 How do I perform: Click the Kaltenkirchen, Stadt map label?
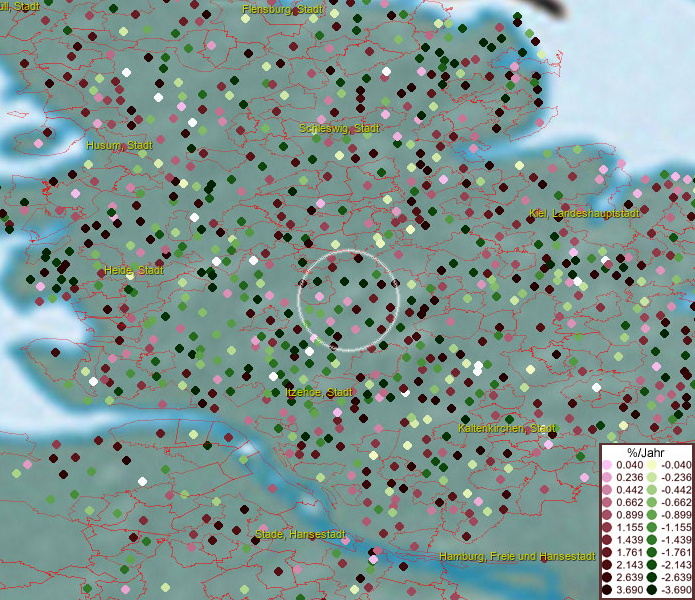[x=507, y=429]
